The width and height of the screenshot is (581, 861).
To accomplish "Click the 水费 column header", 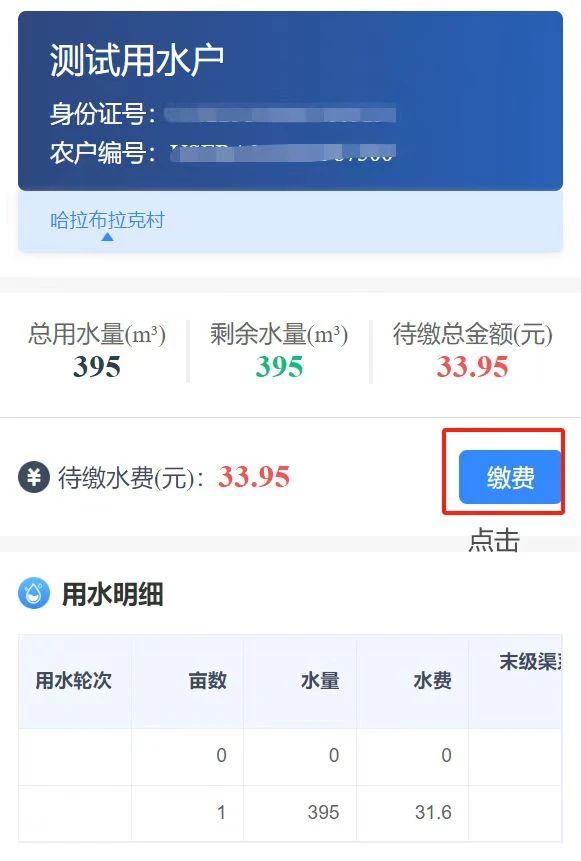I will [x=433, y=680].
